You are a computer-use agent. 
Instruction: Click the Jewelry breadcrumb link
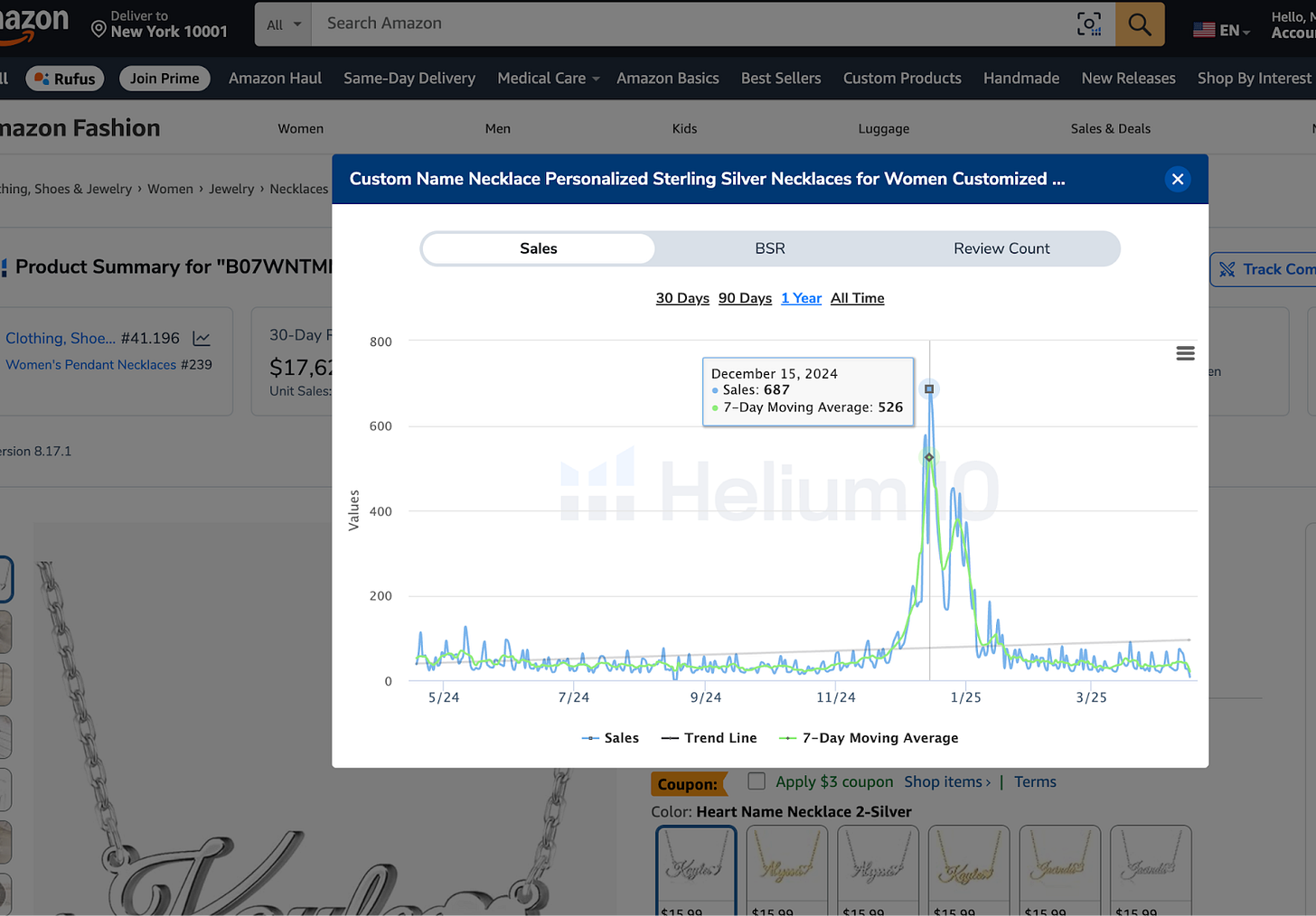coord(231,189)
